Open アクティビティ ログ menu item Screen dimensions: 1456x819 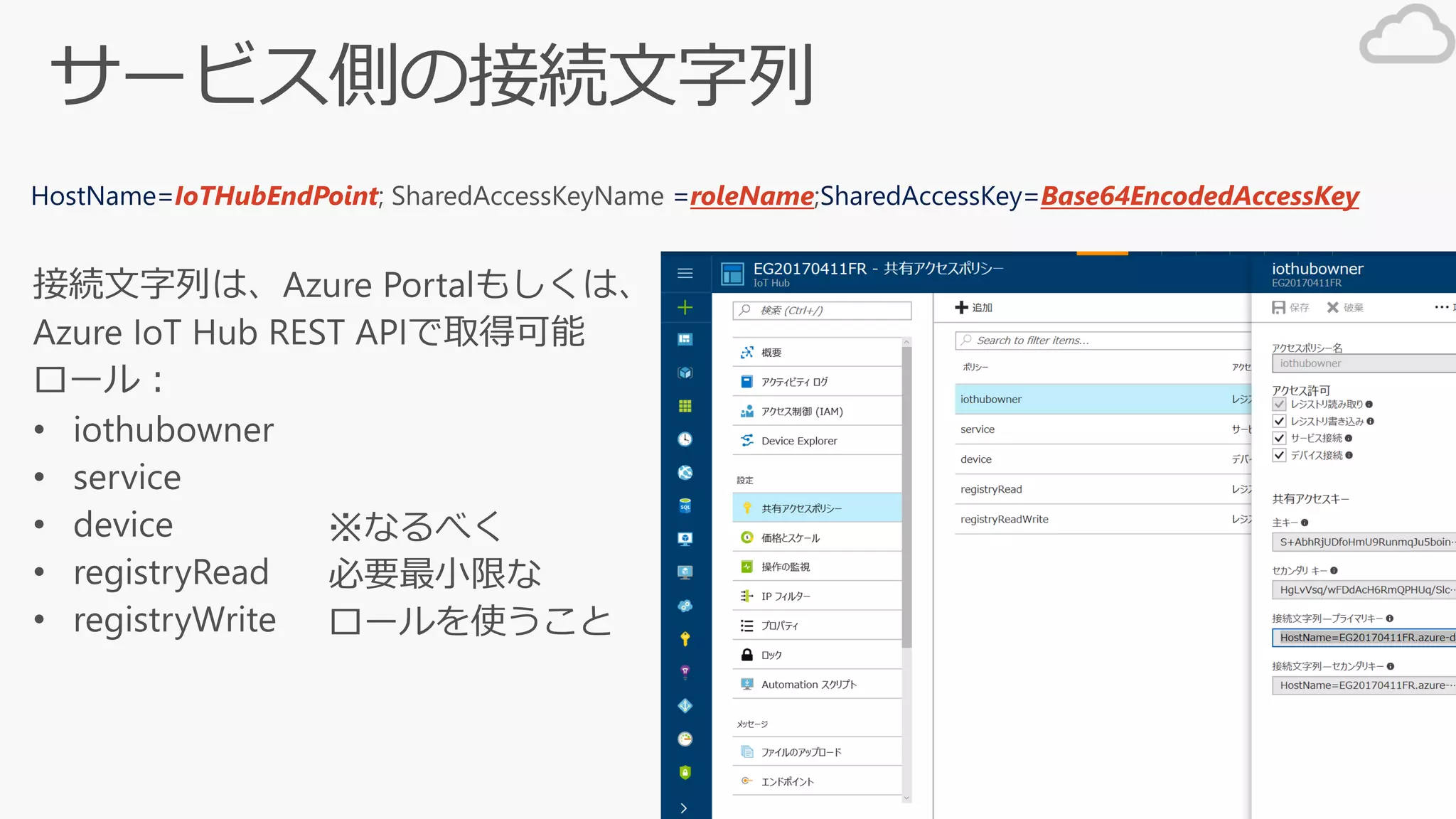click(817, 382)
